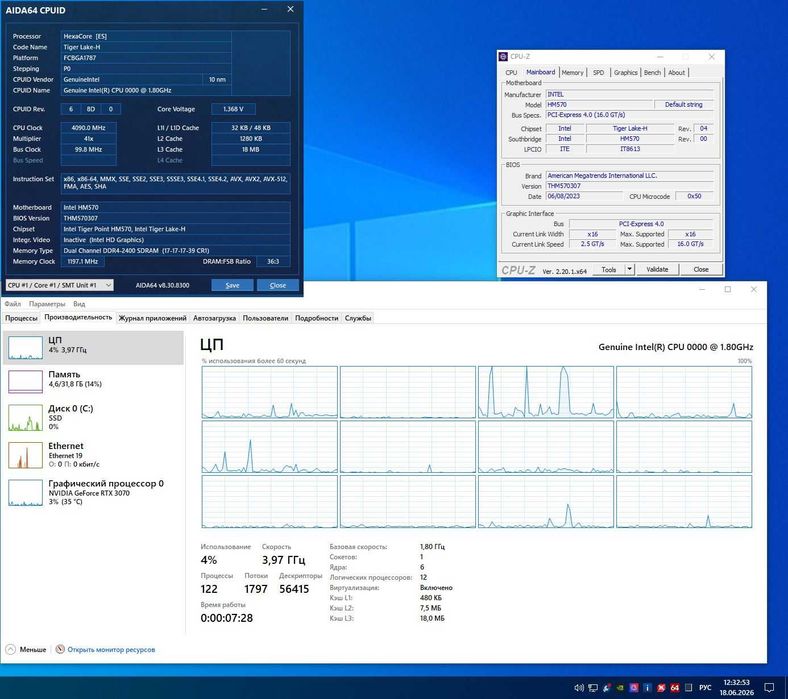Open the Memory tab in CPU-Z
The height and width of the screenshot is (699, 788).
pyautogui.click(x=572, y=73)
